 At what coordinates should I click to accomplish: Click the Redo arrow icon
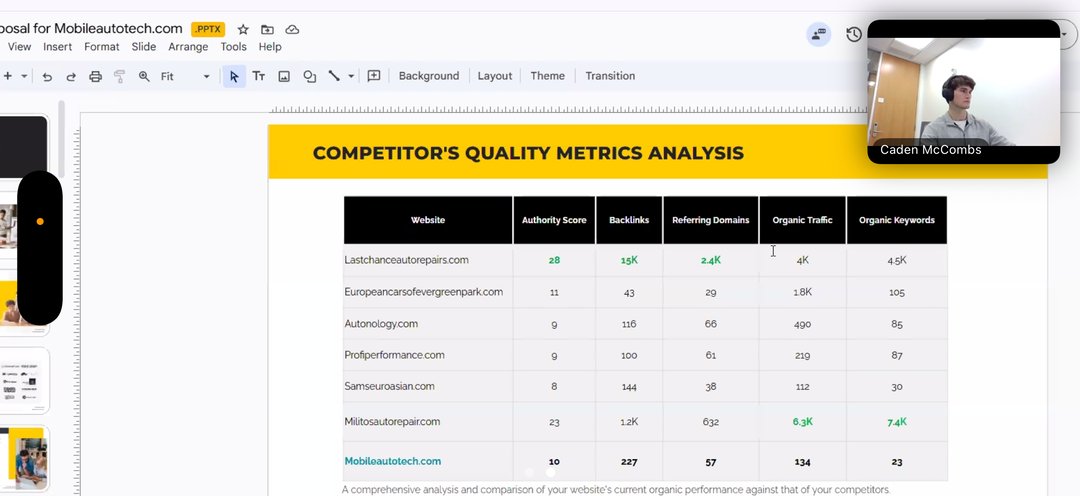pos(71,76)
